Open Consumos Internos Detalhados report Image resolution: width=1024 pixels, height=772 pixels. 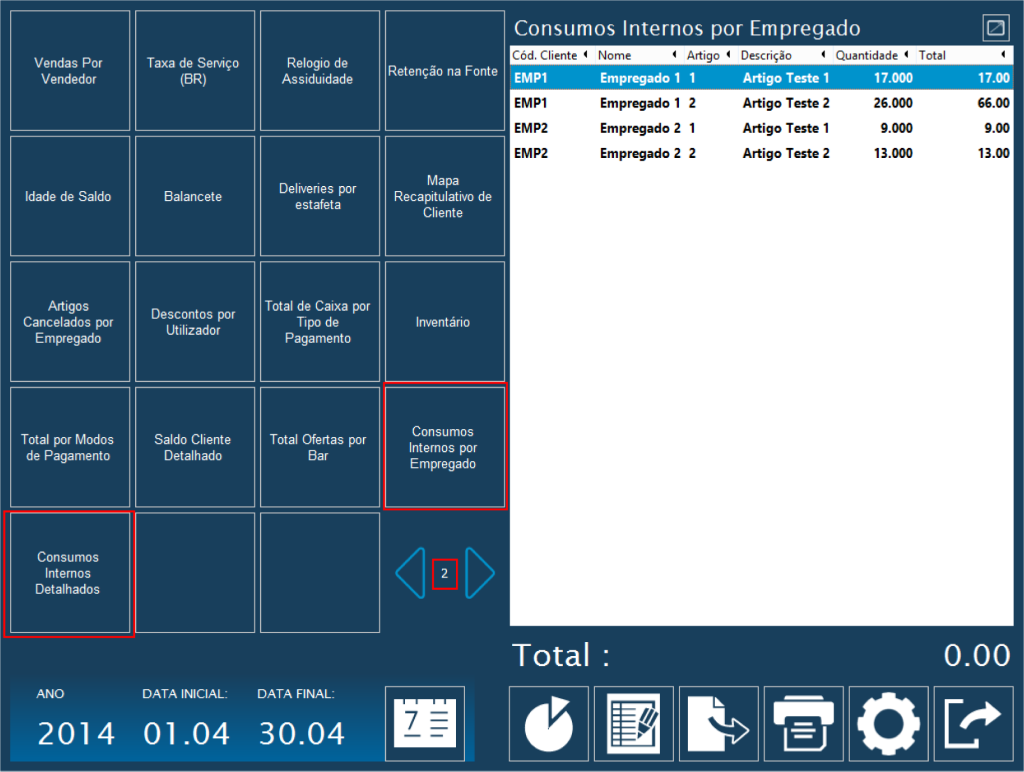pos(70,574)
